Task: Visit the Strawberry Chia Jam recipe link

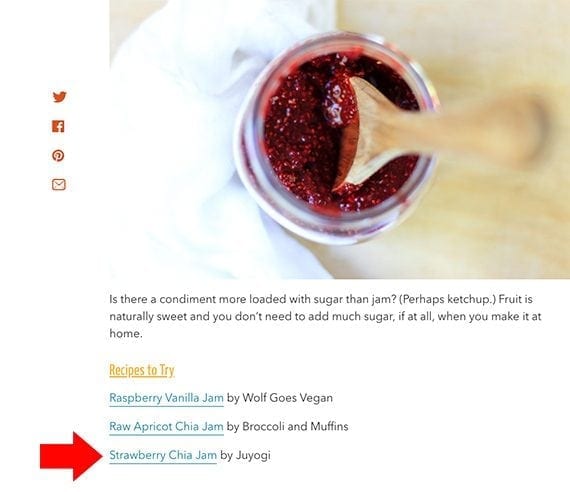Action: [x=163, y=455]
